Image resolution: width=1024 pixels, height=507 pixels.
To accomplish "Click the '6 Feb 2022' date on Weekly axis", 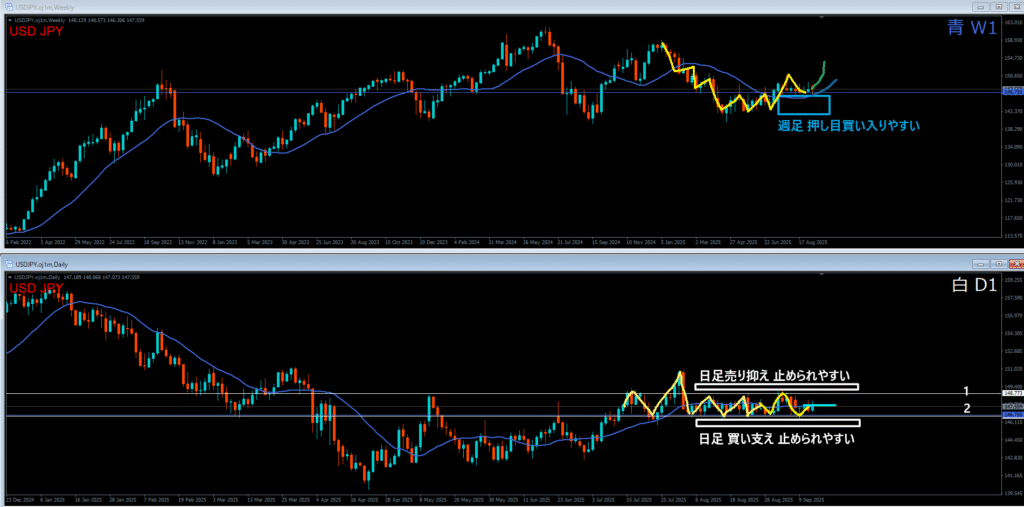I will [18, 242].
